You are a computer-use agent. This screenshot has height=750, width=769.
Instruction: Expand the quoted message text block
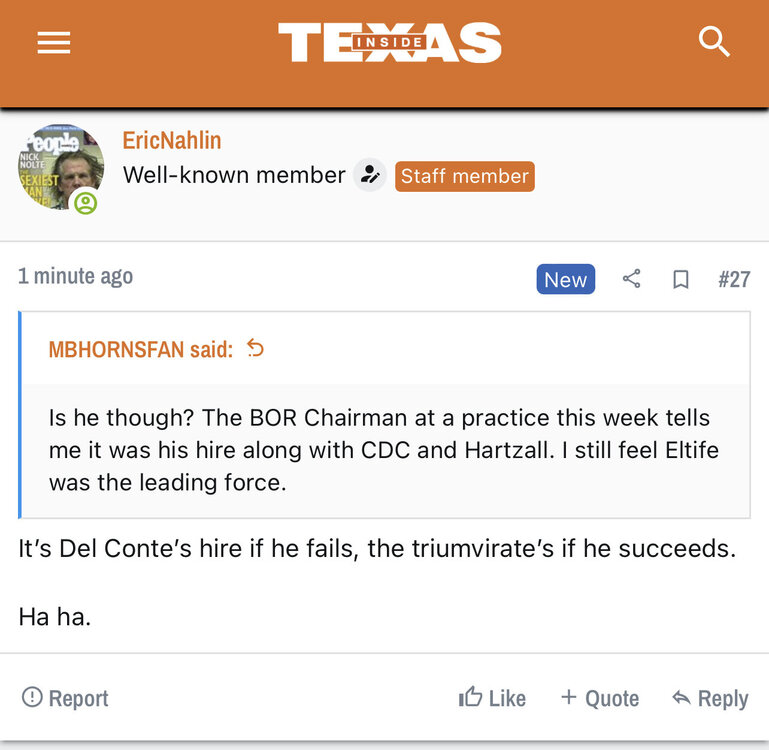pyautogui.click(x=384, y=450)
